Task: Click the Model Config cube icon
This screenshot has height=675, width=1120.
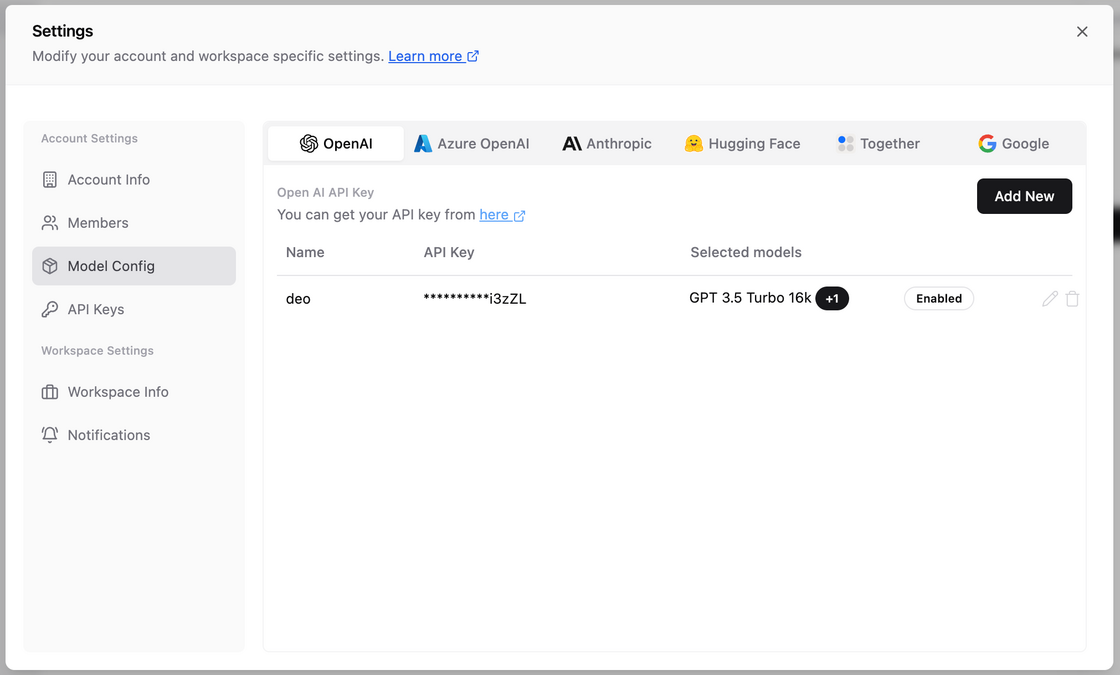Action: click(x=49, y=266)
